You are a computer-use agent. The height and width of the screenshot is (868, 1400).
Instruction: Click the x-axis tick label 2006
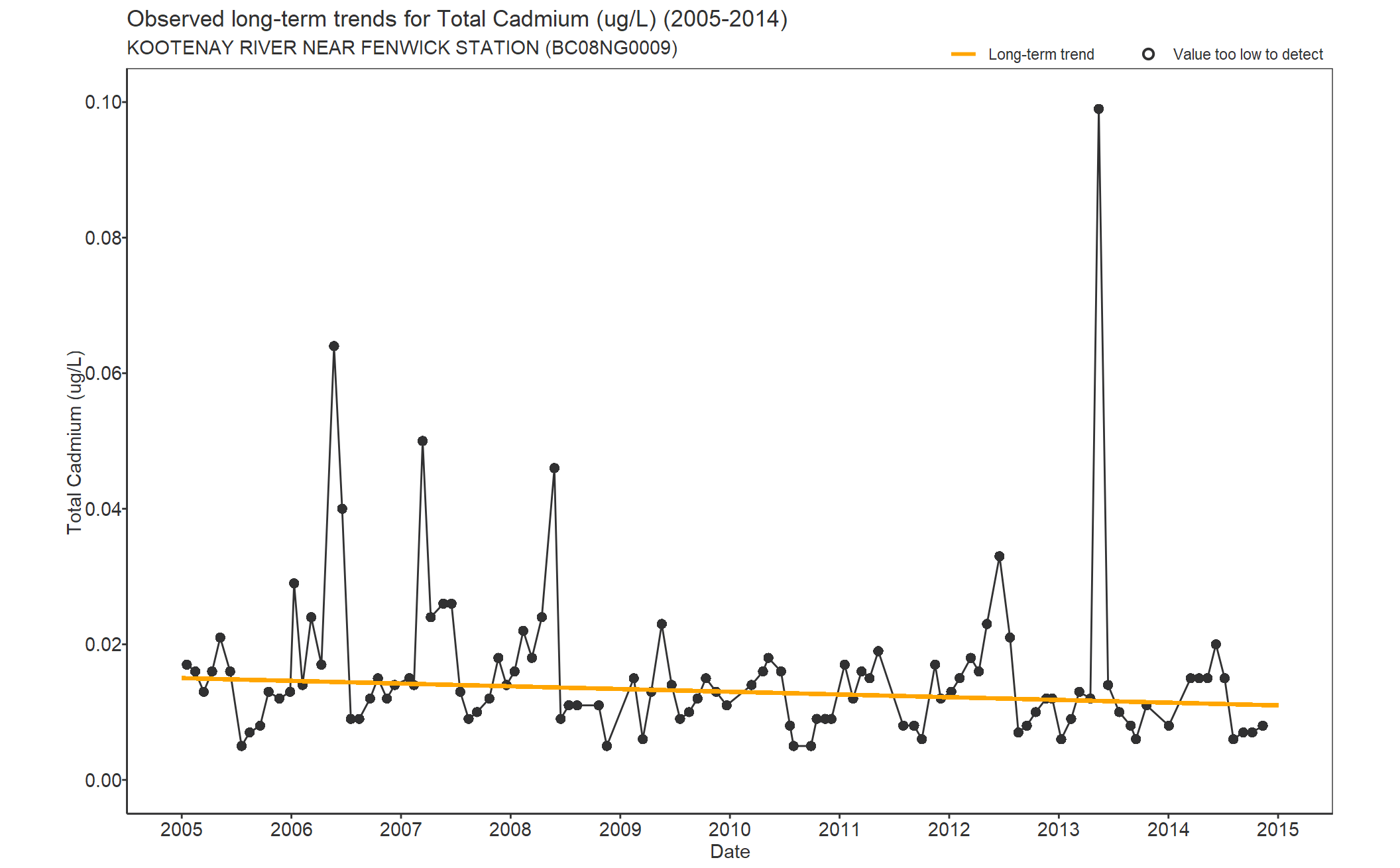[x=291, y=830]
